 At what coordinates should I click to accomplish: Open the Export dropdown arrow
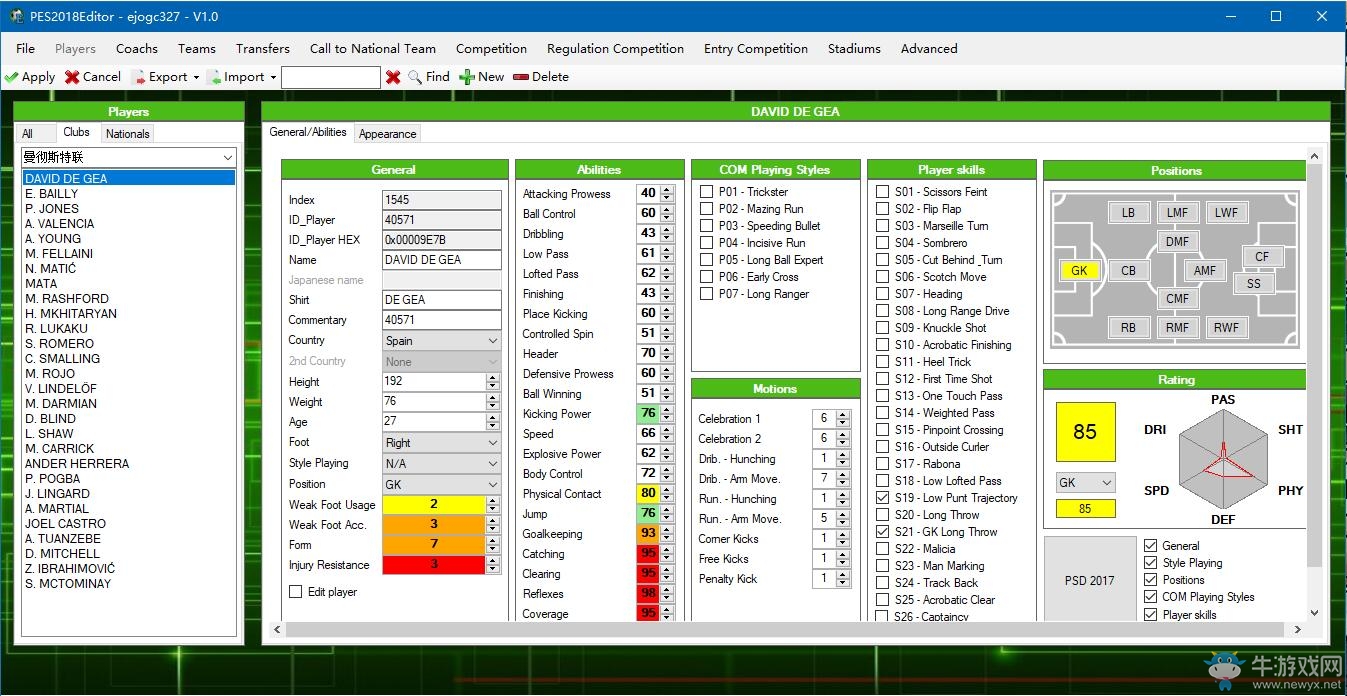click(x=196, y=77)
